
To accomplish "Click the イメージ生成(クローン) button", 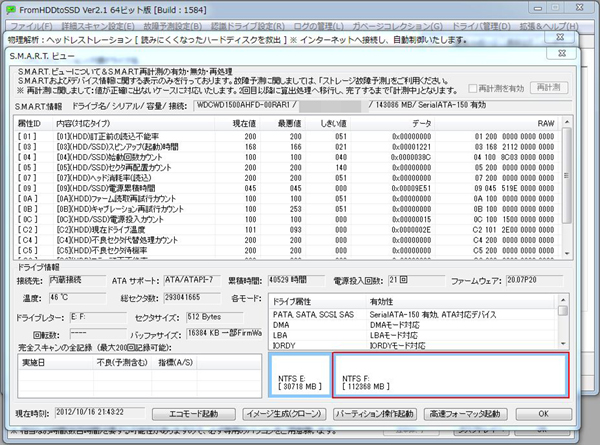I will tap(284, 414).
